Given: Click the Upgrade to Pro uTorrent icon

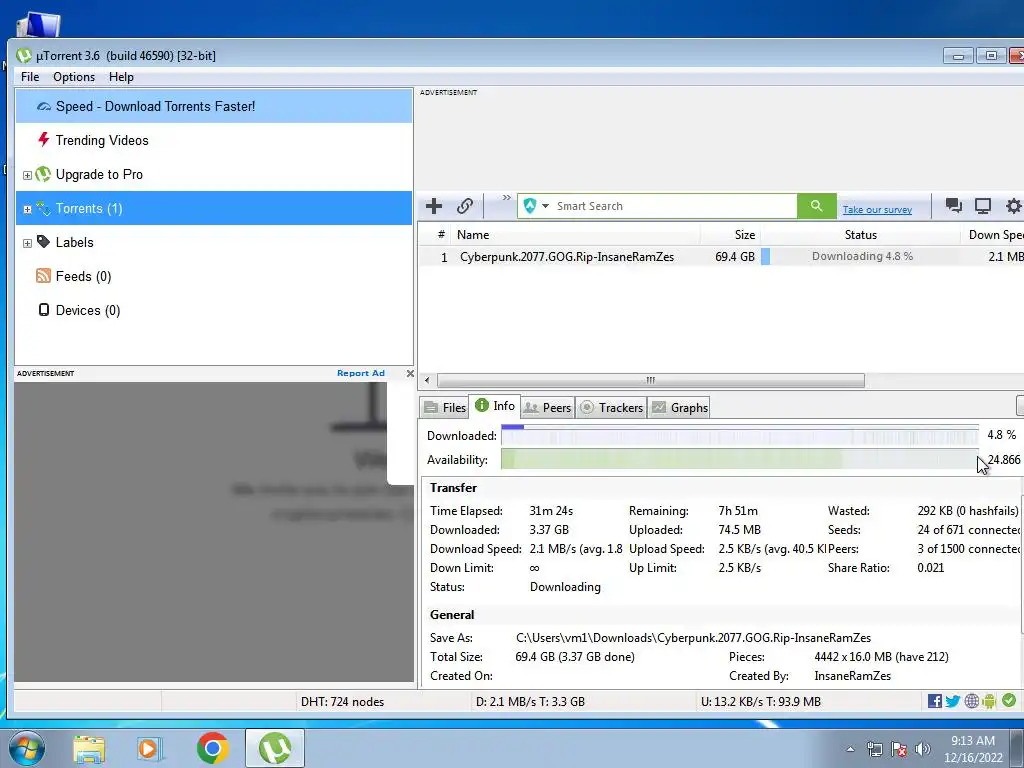Looking at the screenshot, I should [x=43, y=174].
